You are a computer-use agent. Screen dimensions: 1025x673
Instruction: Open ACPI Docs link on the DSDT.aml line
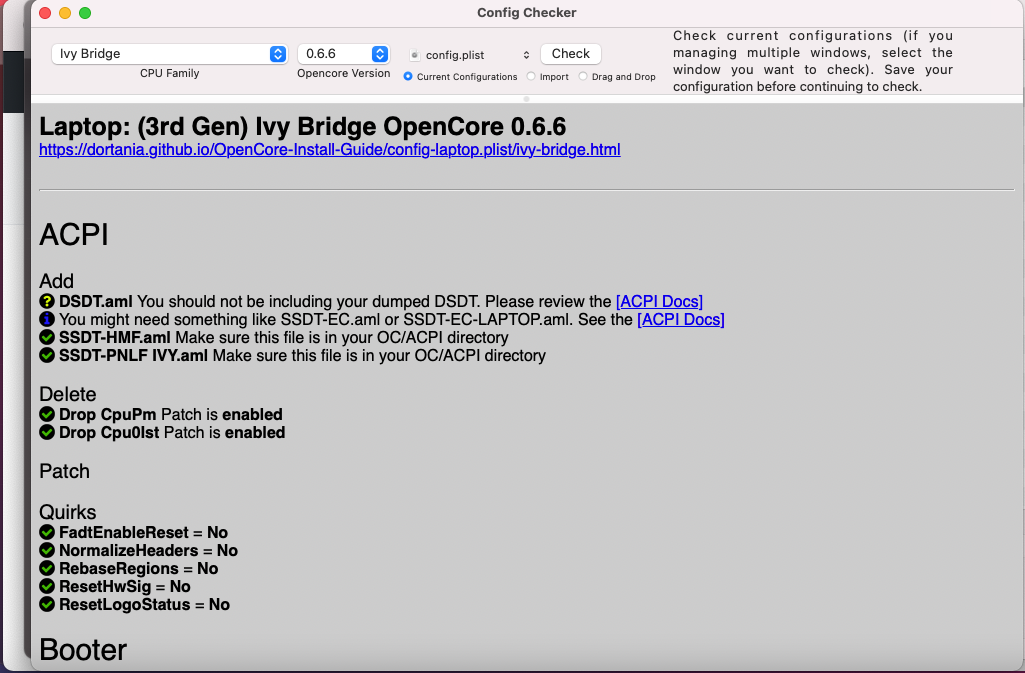659,301
